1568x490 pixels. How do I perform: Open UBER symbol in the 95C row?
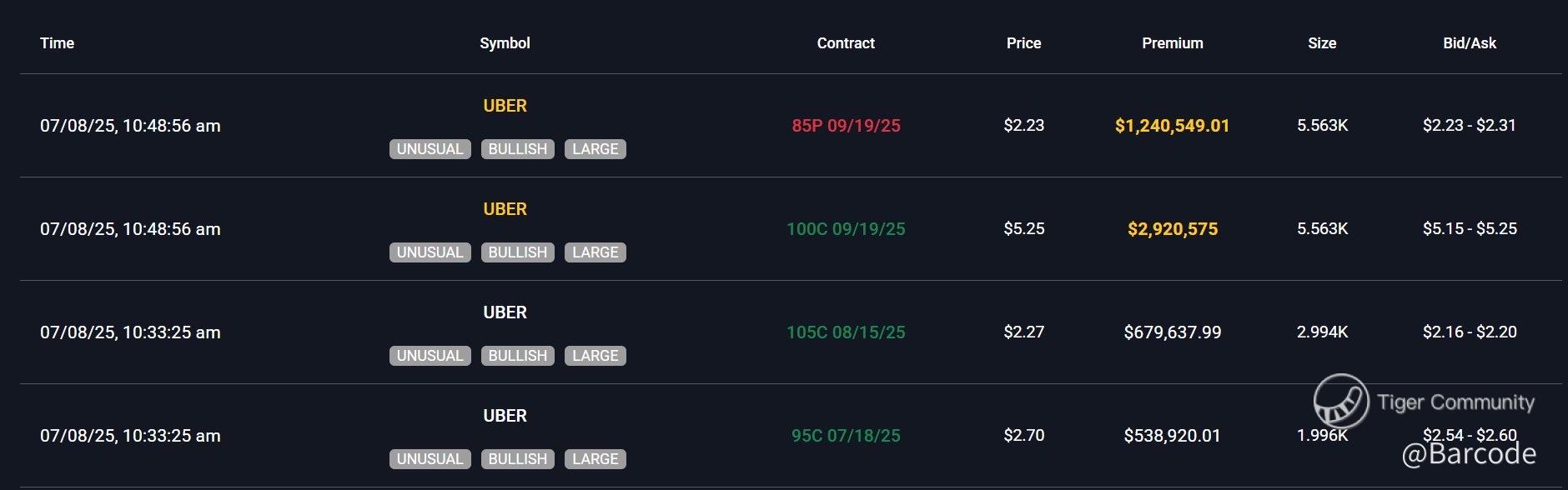pyautogui.click(x=505, y=416)
